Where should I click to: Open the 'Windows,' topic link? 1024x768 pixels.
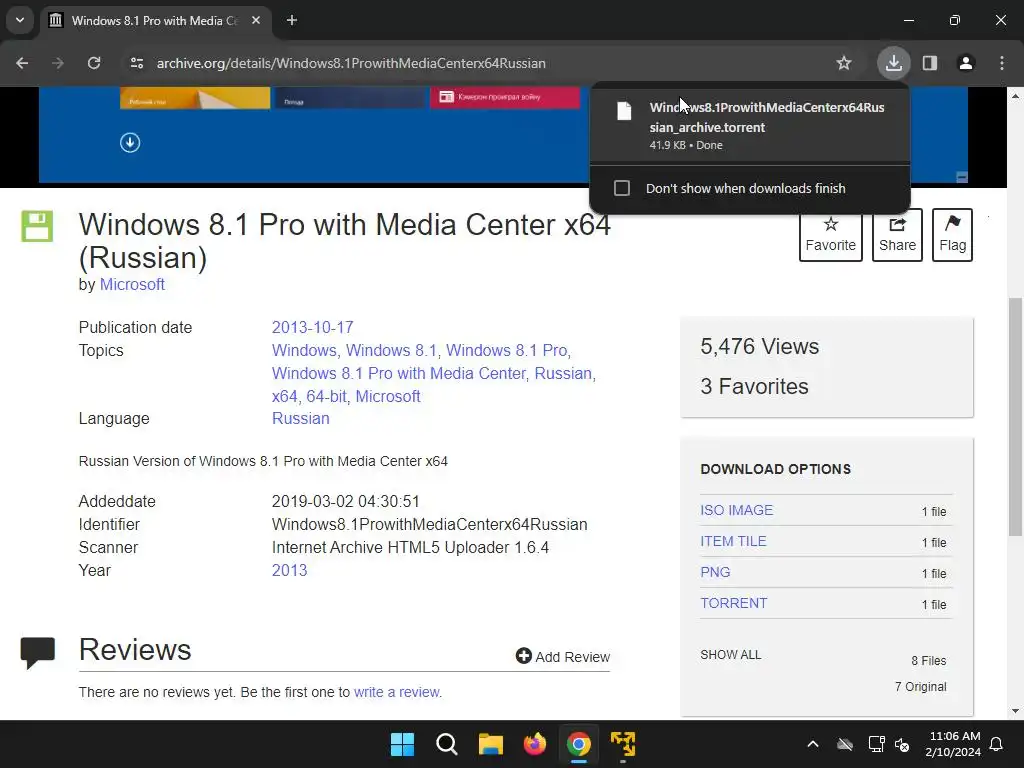(305, 350)
